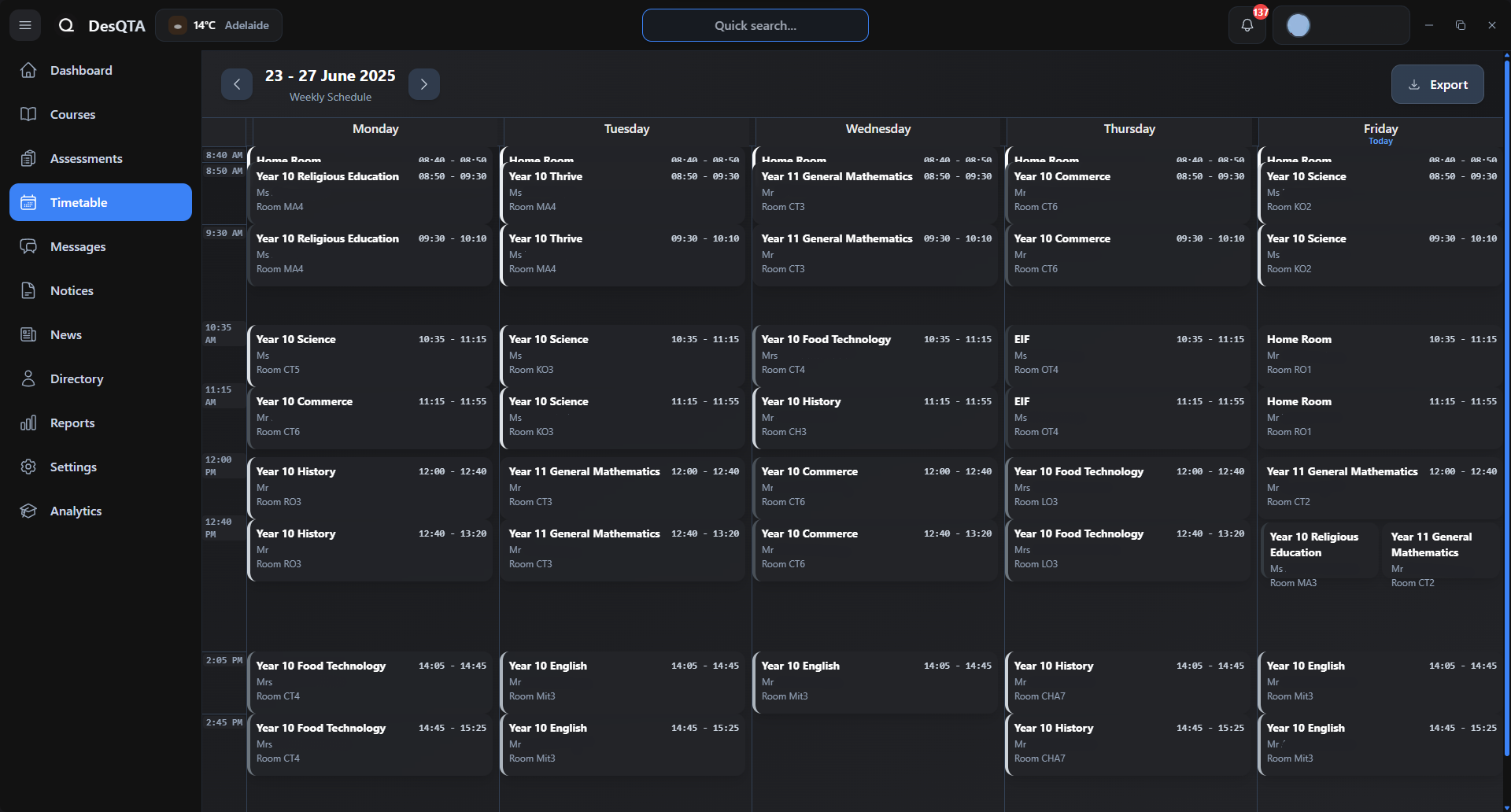Go to the Messages section
Screen dimensions: 1511x812
pyautogui.click(x=77, y=246)
